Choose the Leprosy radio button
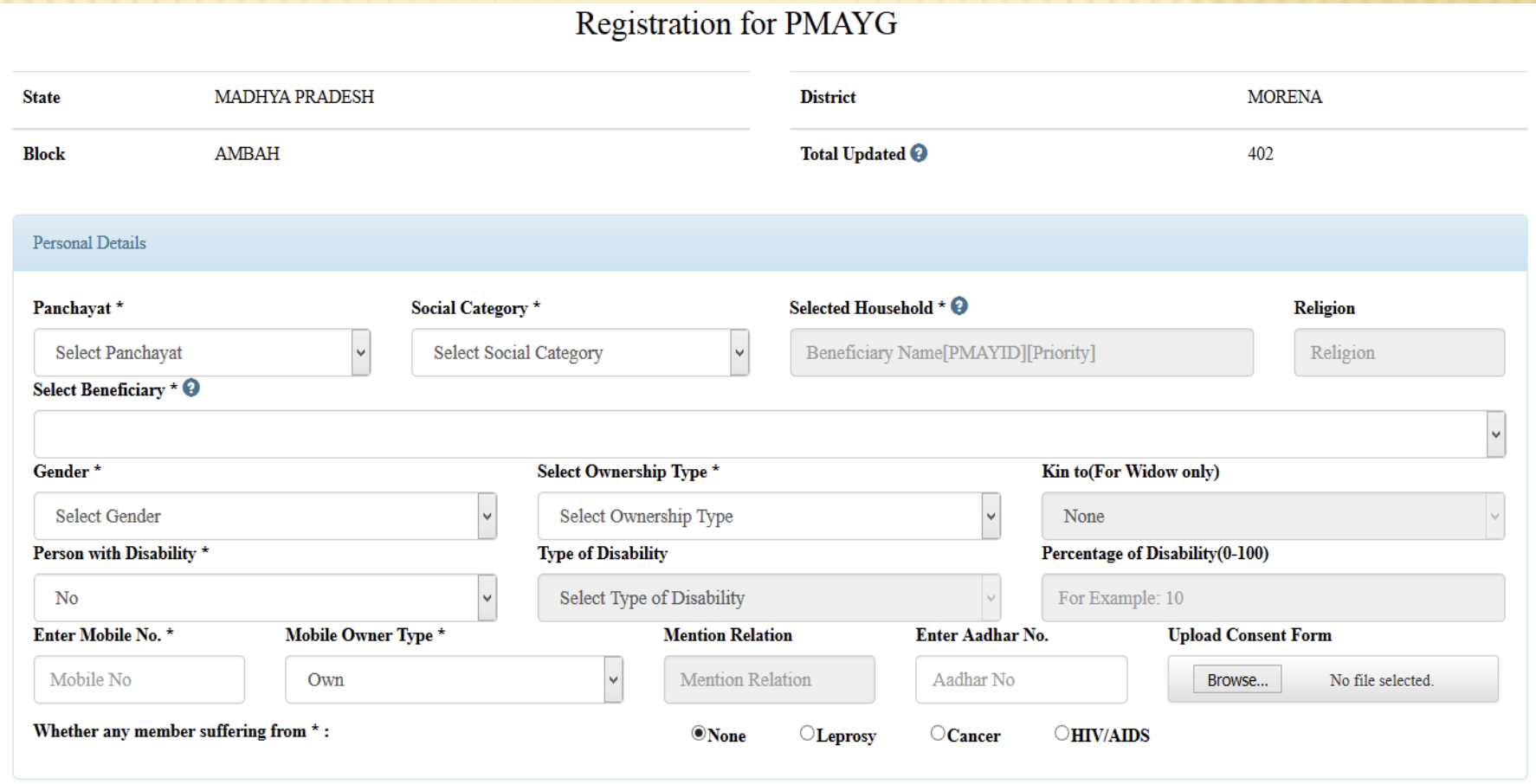The width and height of the screenshot is (1536, 784). tap(807, 733)
